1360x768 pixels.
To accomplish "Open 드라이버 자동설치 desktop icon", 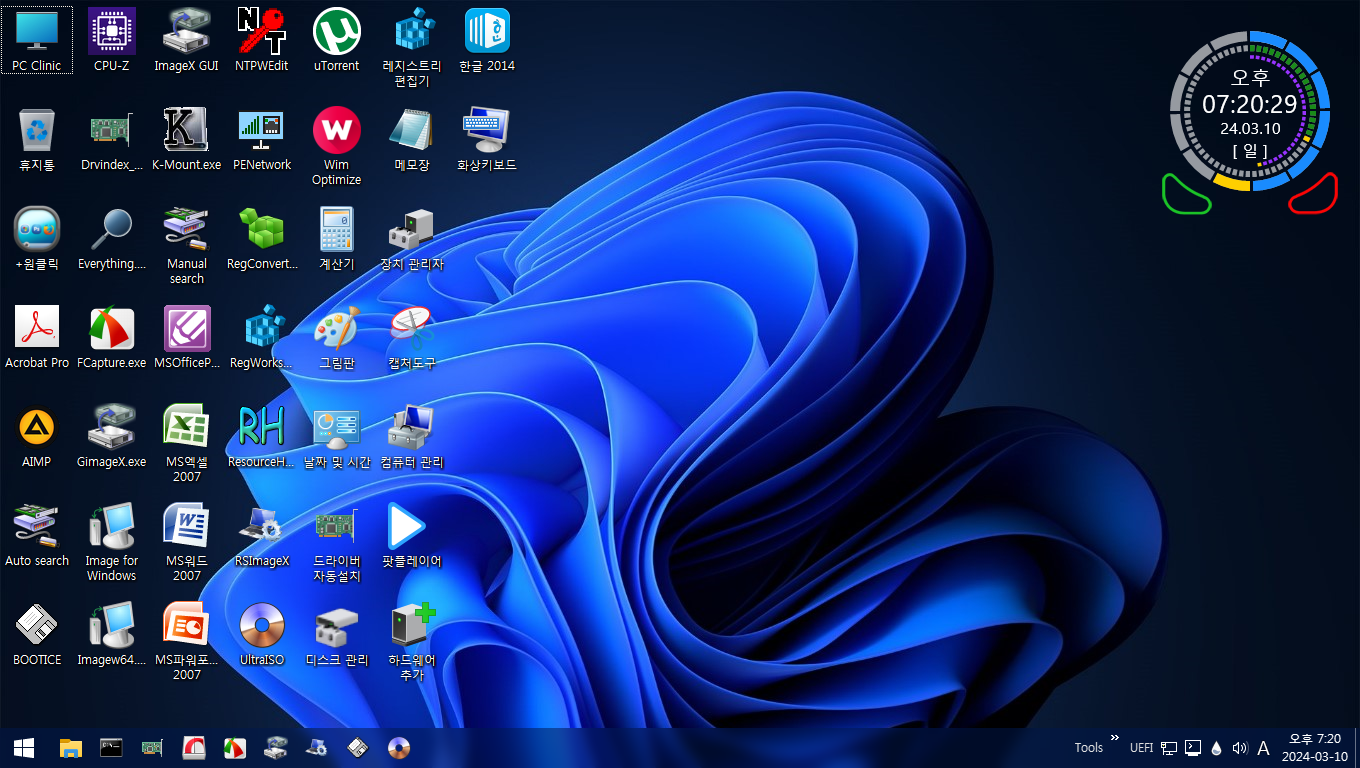I will [337, 543].
